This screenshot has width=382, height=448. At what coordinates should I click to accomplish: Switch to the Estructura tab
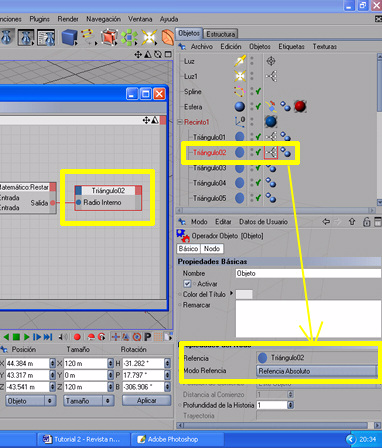[x=220, y=34]
